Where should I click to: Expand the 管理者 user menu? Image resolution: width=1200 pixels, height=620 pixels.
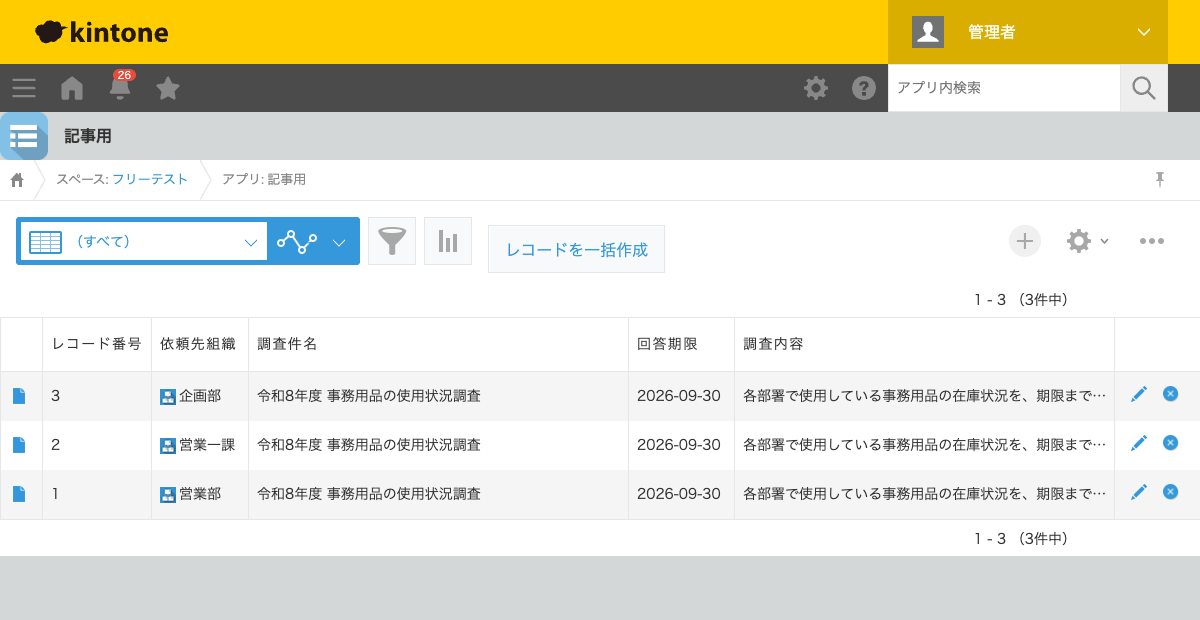[1144, 32]
